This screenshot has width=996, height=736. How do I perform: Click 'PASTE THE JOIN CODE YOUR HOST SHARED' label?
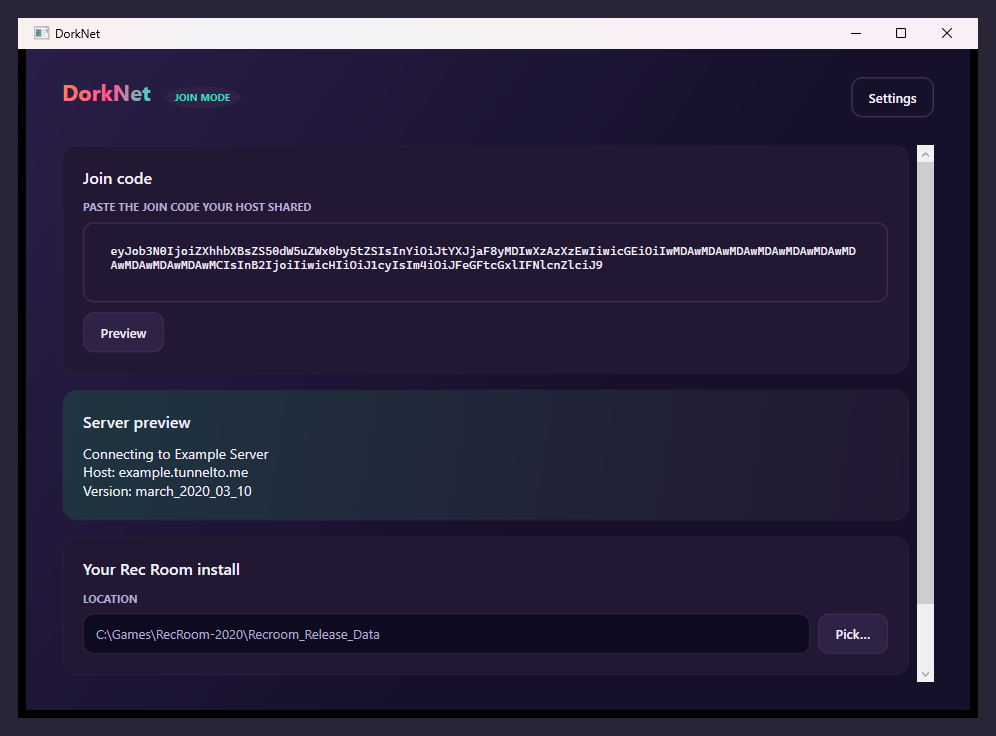(x=197, y=207)
